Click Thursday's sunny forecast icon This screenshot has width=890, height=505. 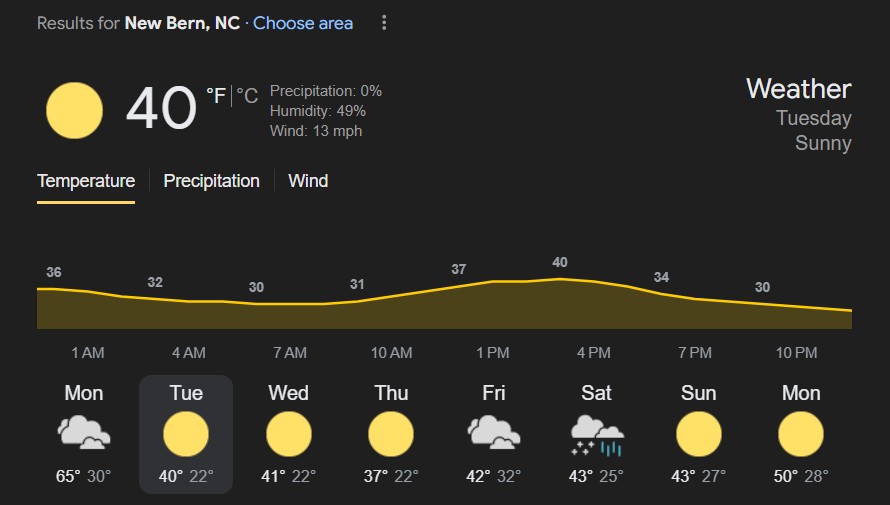[391, 435]
